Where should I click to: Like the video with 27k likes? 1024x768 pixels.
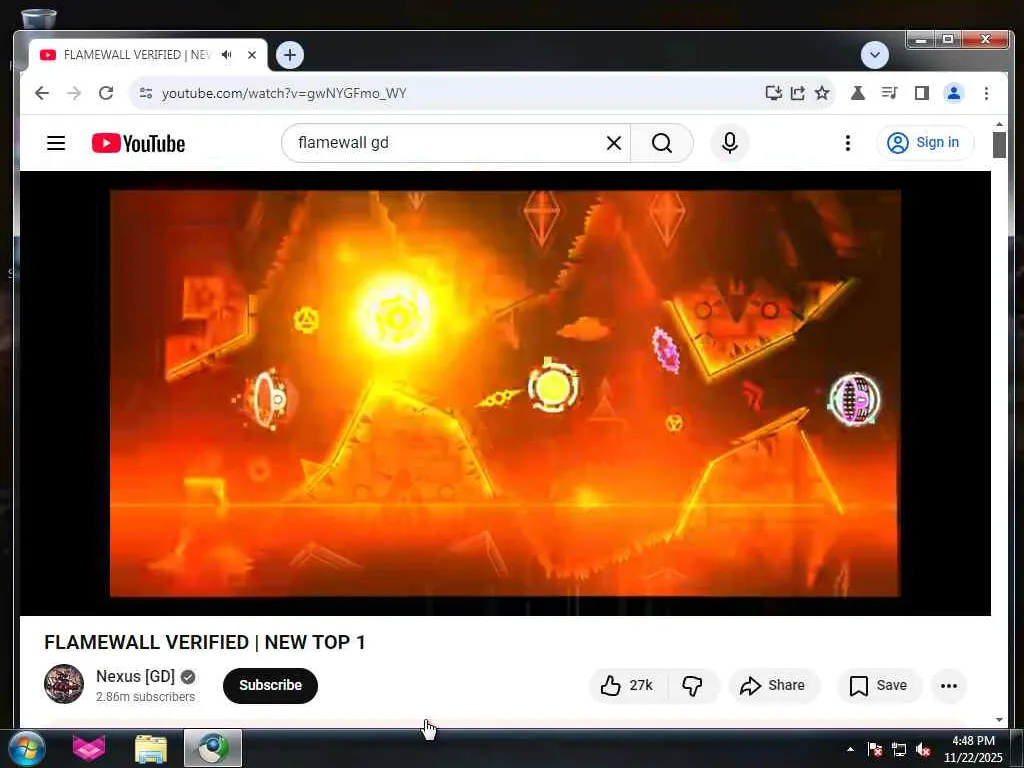pyautogui.click(x=628, y=686)
